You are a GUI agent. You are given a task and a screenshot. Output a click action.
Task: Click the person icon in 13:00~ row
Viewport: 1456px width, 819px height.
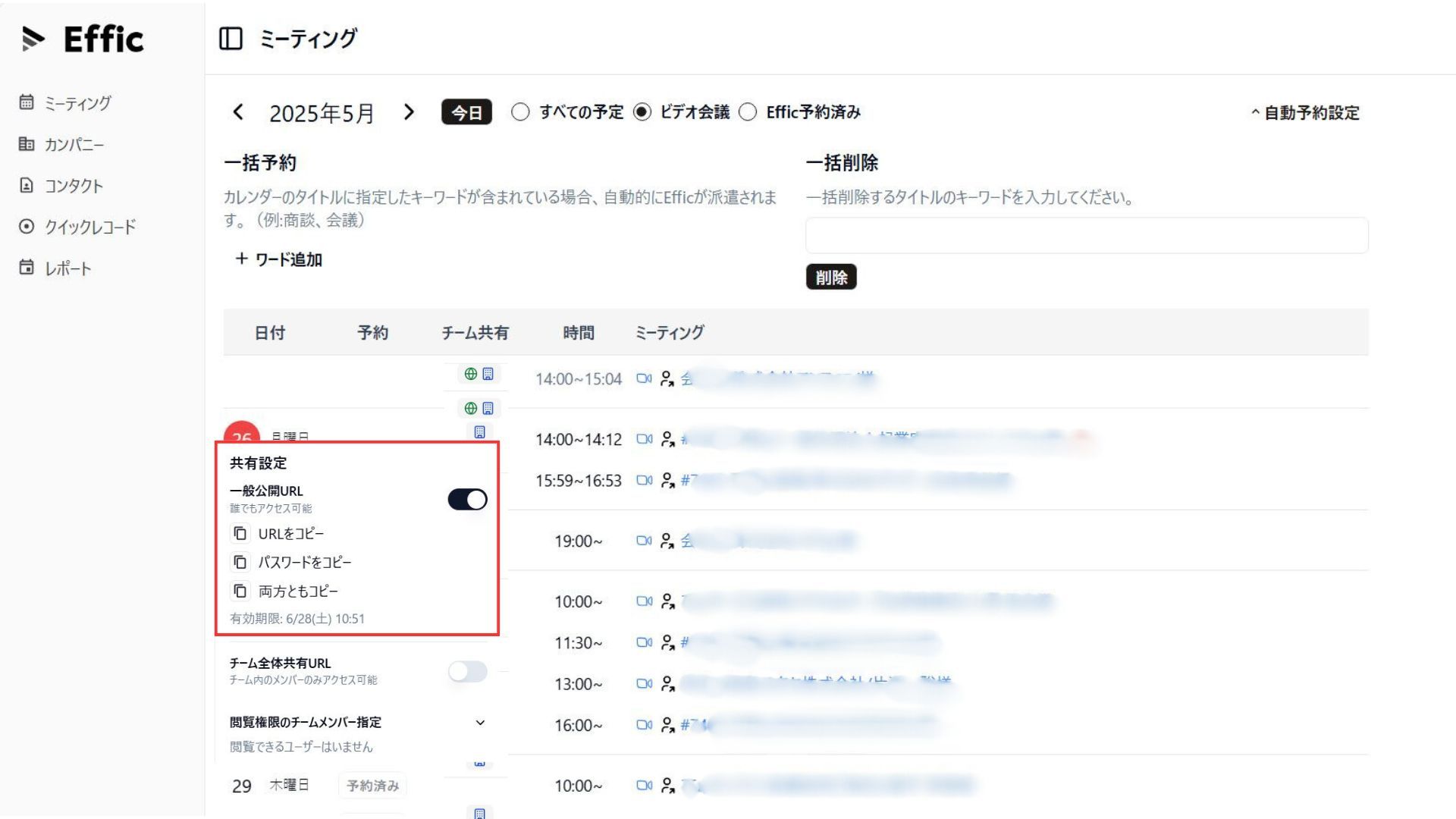[667, 683]
